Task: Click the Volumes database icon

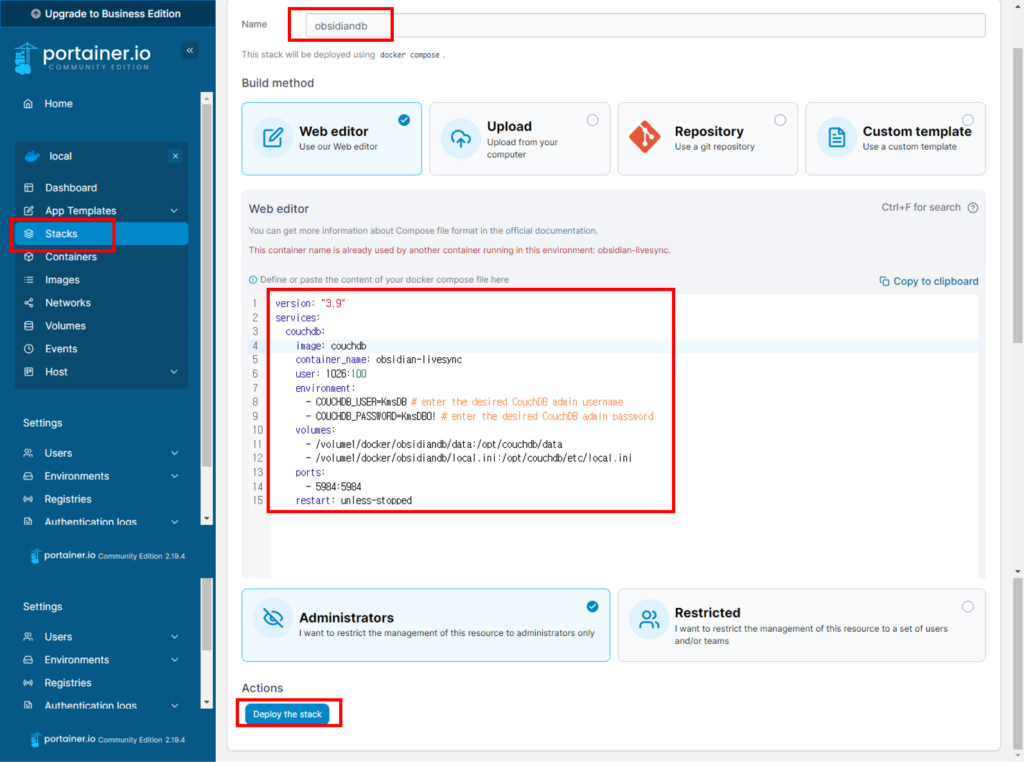Action: click(x=29, y=326)
